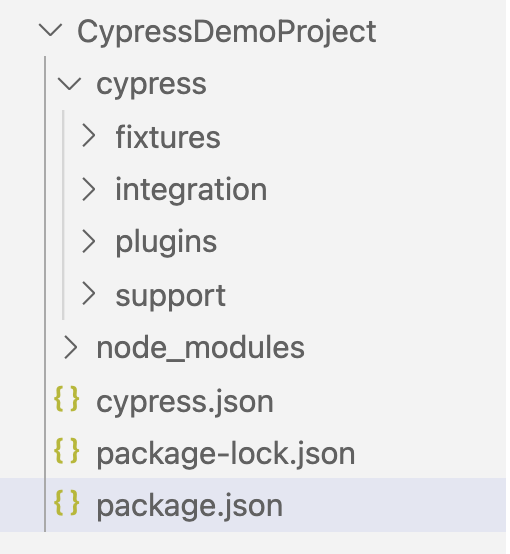Select the plugins folder name

point(166,243)
